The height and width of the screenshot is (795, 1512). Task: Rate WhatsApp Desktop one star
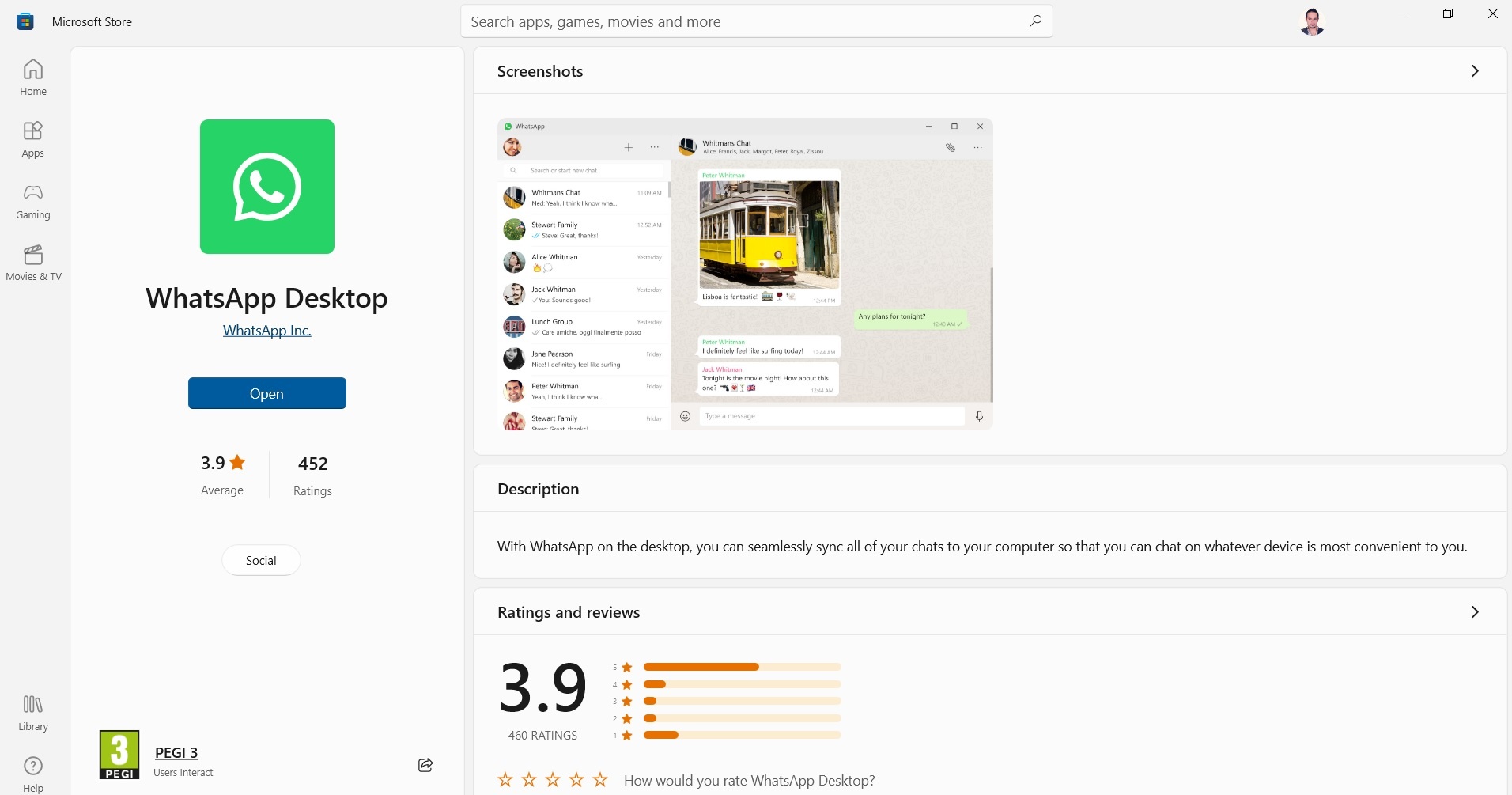click(505, 780)
